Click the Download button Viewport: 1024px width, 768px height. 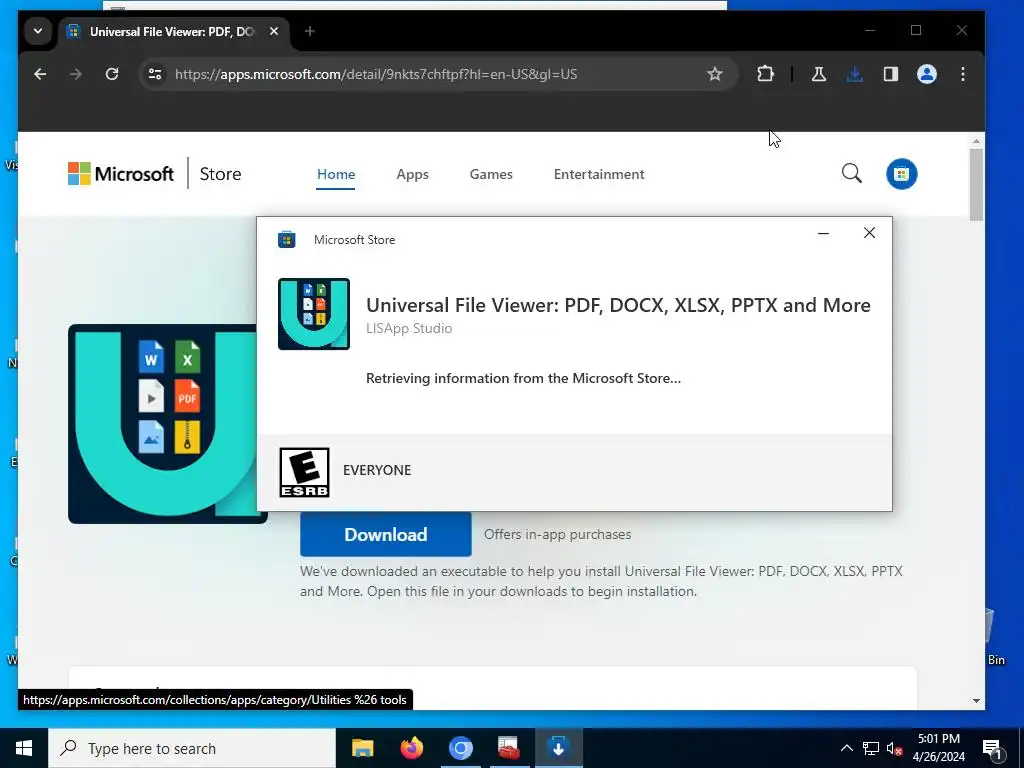(x=385, y=534)
